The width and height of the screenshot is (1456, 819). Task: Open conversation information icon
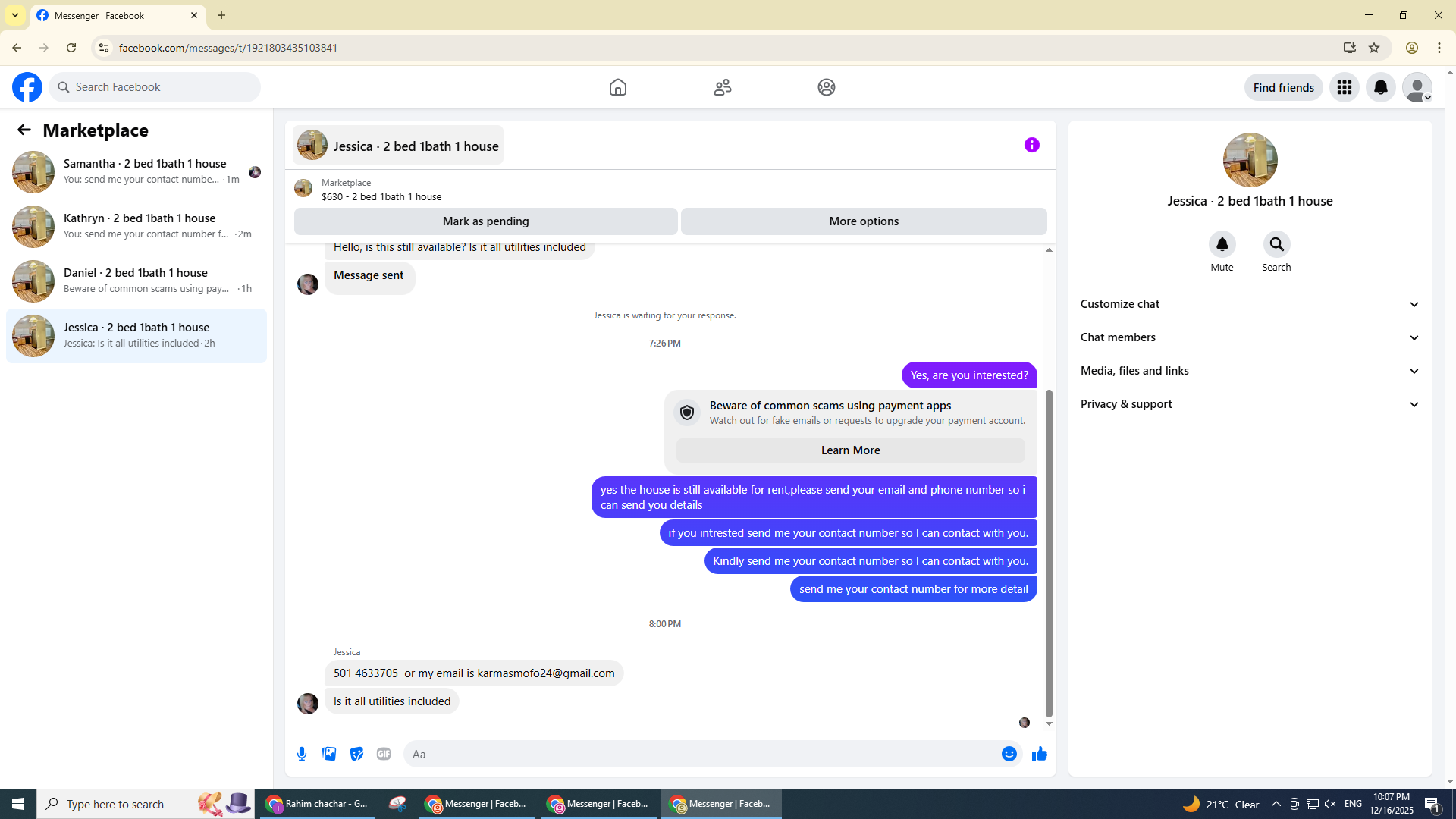point(1032,145)
